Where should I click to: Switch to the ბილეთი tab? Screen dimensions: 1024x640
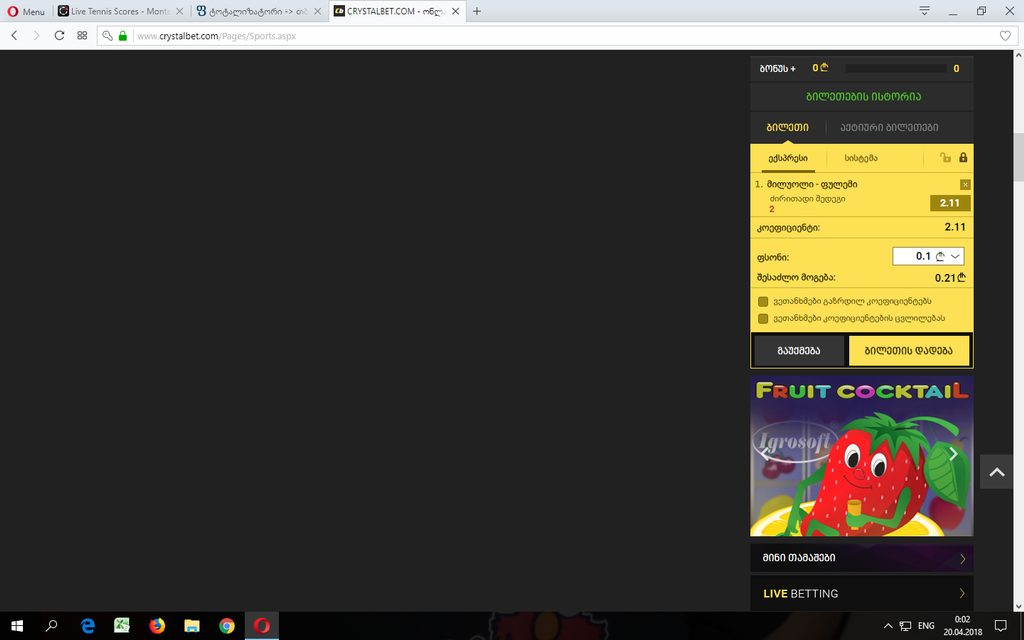coord(787,127)
